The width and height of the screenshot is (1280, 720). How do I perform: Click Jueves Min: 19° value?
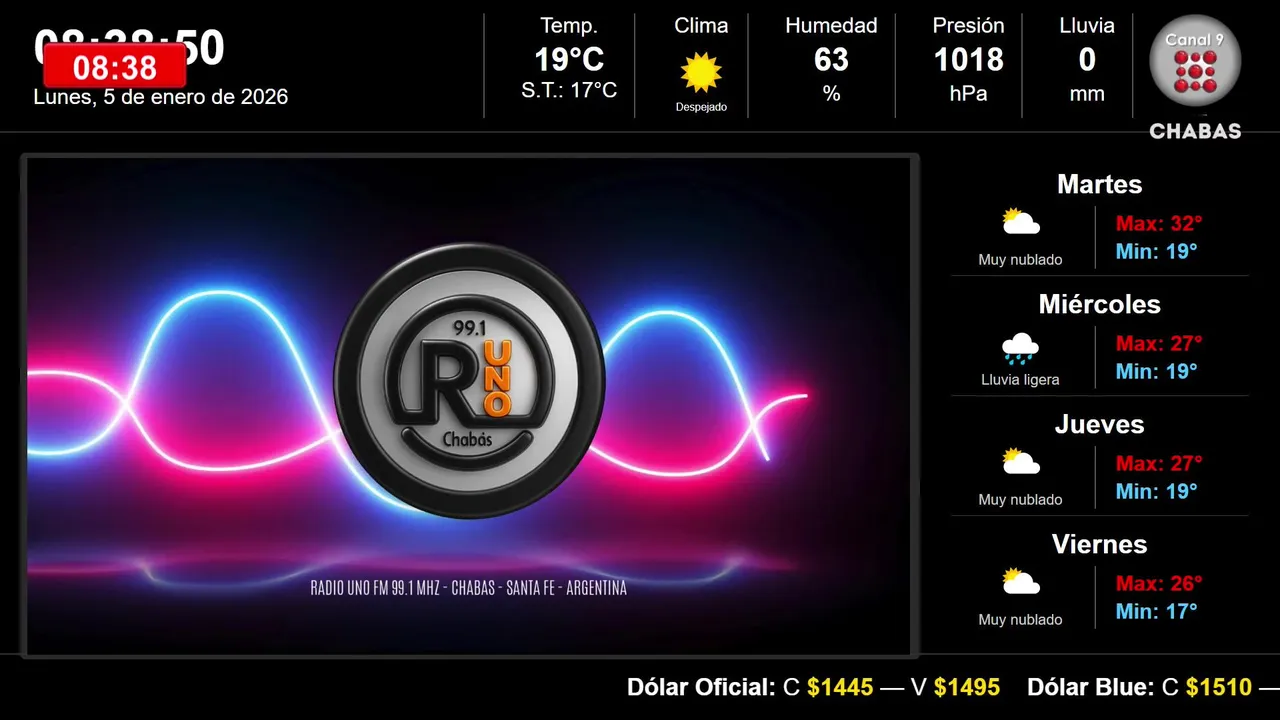click(1157, 491)
